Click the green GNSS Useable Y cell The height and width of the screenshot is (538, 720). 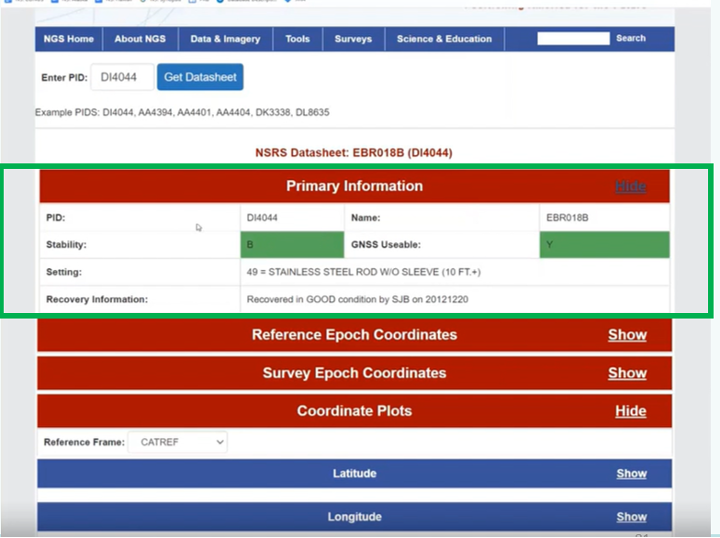click(x=604, y=244)
